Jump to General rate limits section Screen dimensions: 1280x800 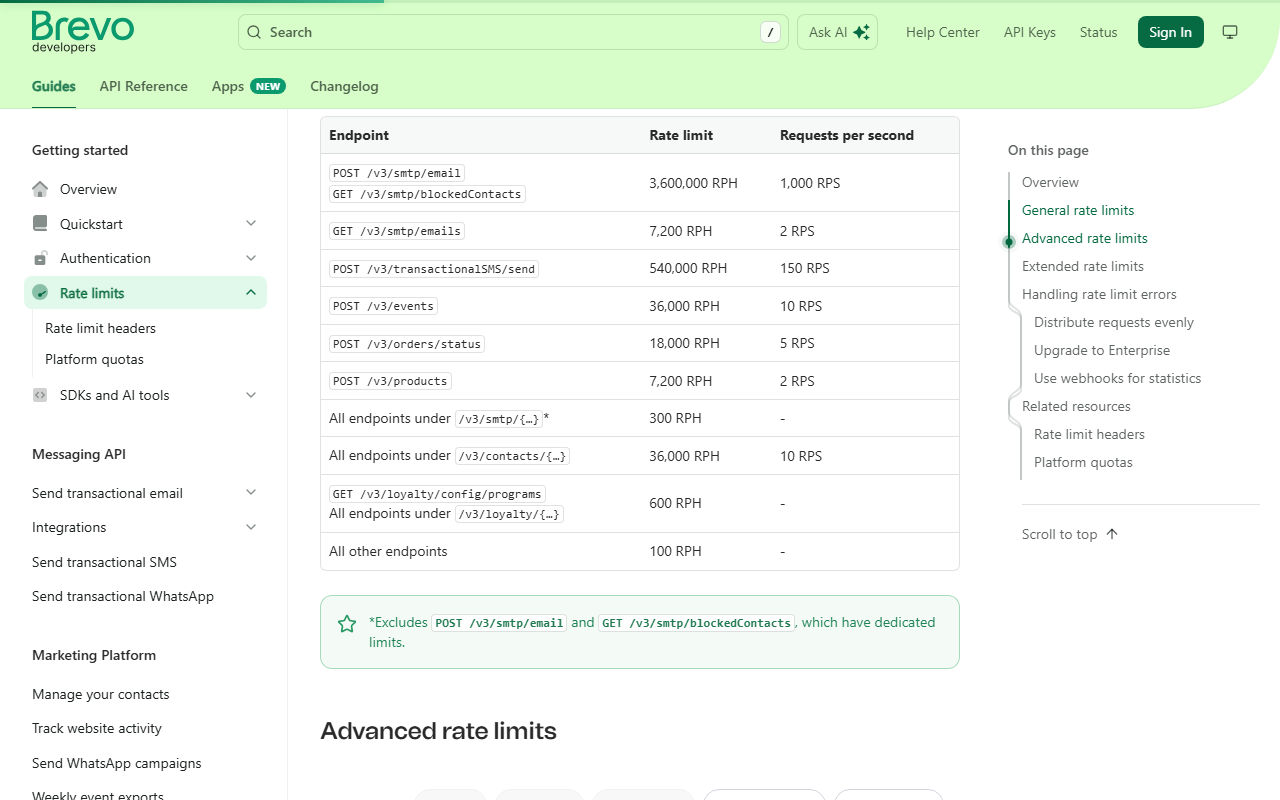[1078, 210]
